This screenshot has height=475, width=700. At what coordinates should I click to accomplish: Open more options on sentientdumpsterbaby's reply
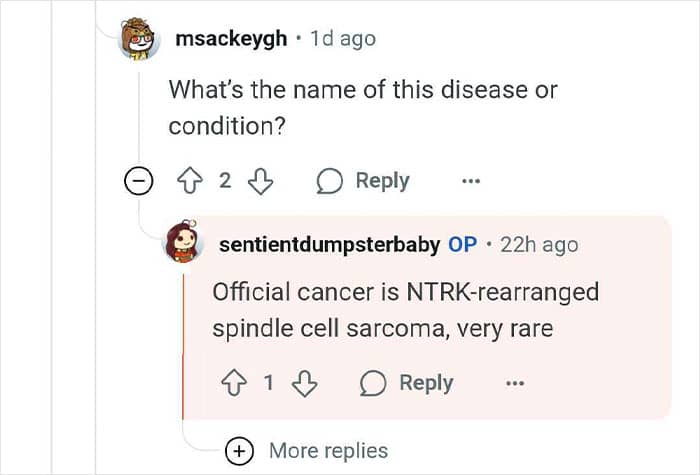click(x=514, y=383)
